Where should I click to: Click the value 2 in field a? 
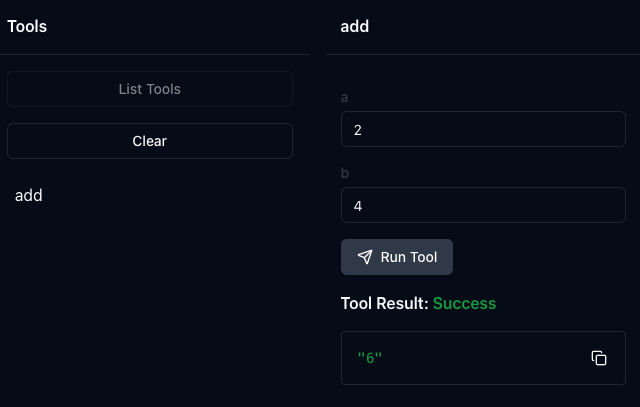(x=358, y=131)
